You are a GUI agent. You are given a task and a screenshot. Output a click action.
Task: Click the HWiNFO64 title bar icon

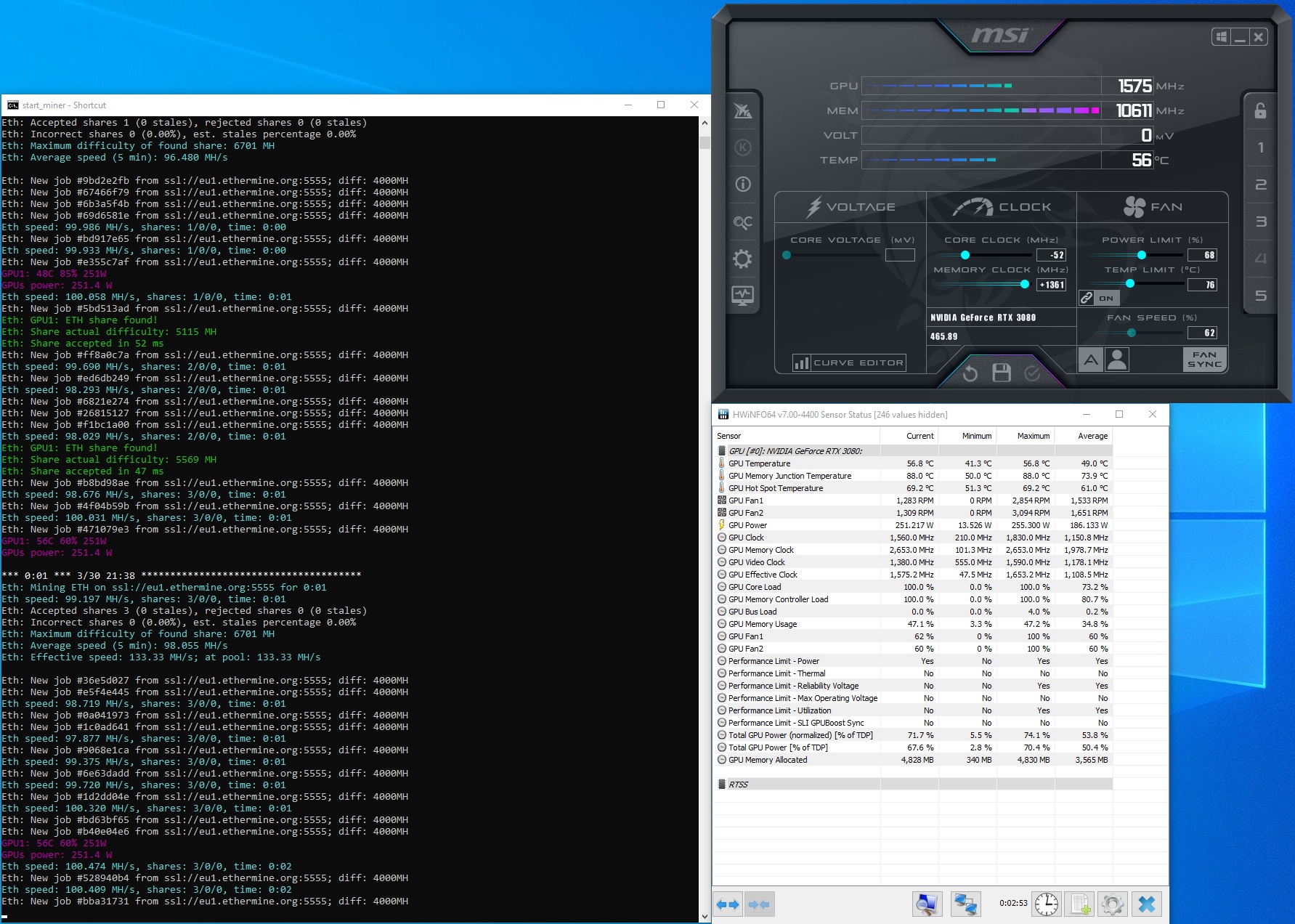pos(723,415)
